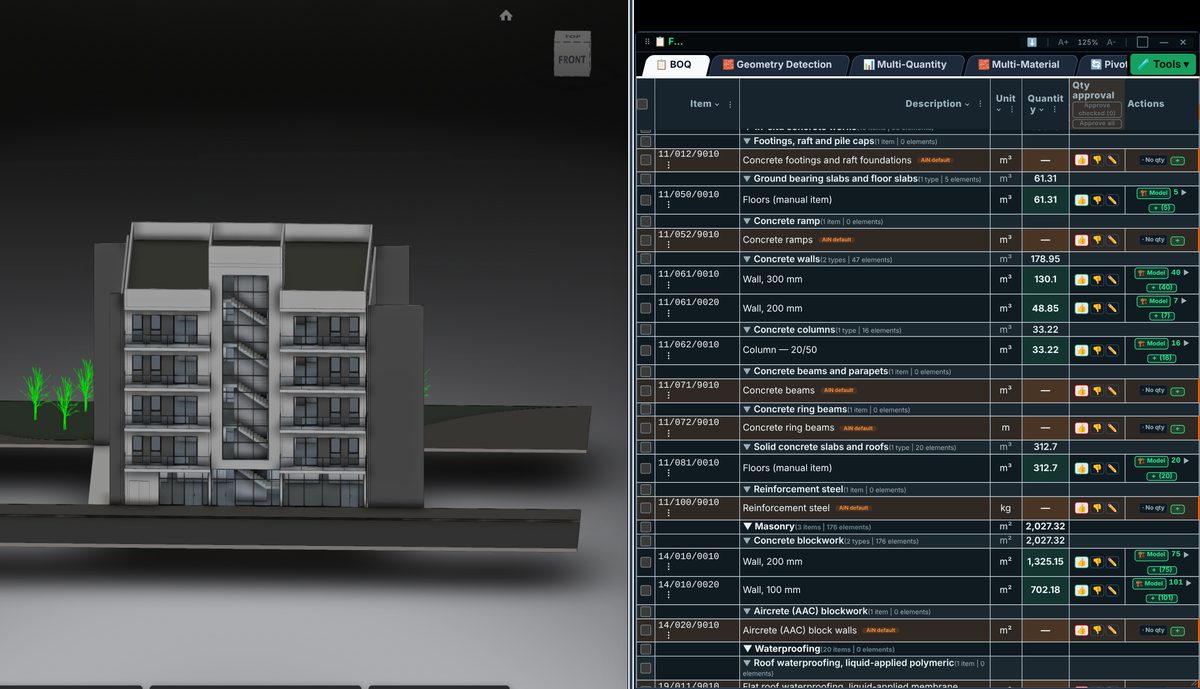
Task: Click pencil edit icon on Wall, 300 mm row
Action: click(1112, 280)
